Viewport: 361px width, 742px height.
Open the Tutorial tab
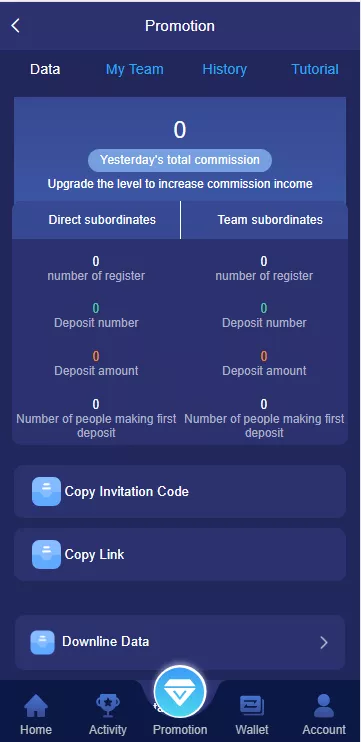[x=315, y=69]
